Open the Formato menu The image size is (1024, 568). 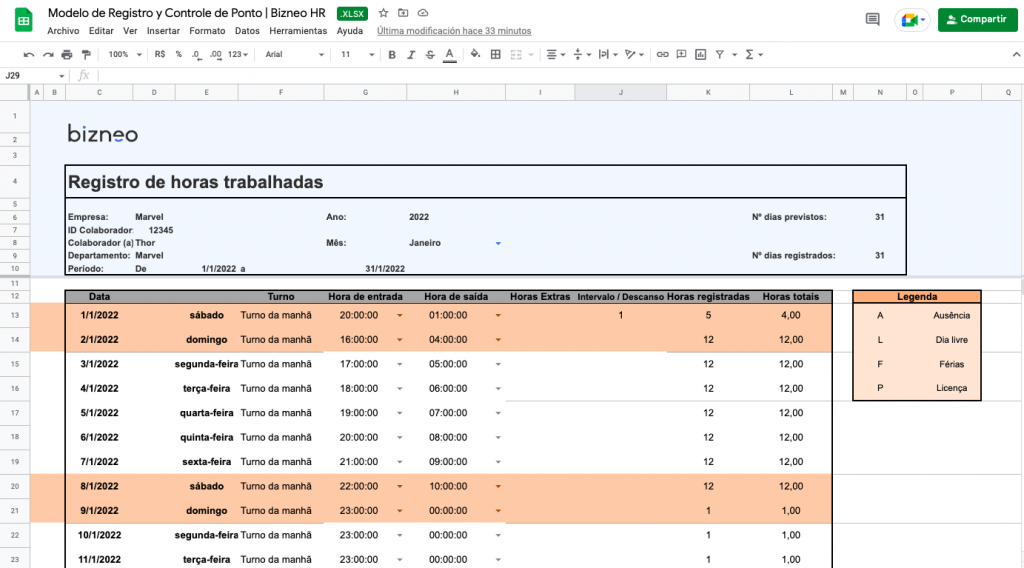(207, 31)
